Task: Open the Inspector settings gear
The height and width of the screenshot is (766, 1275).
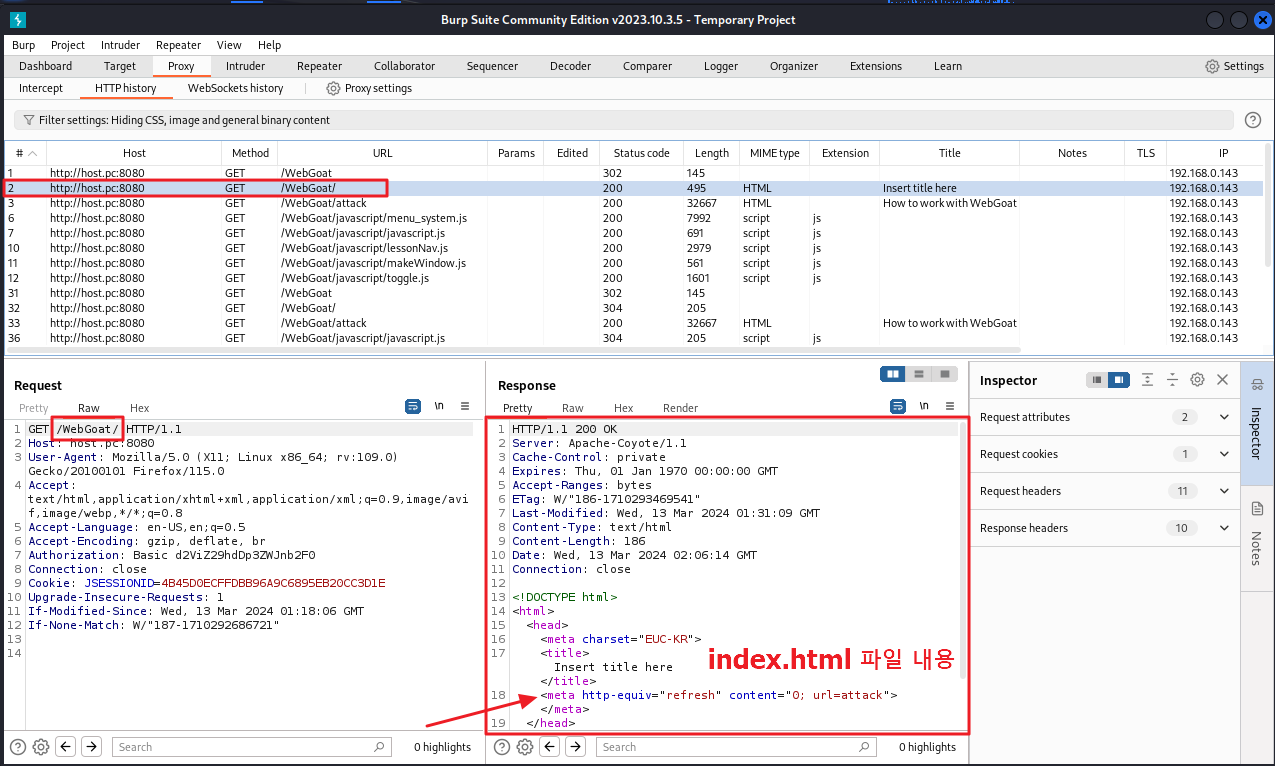Action: click(1197, 380)
